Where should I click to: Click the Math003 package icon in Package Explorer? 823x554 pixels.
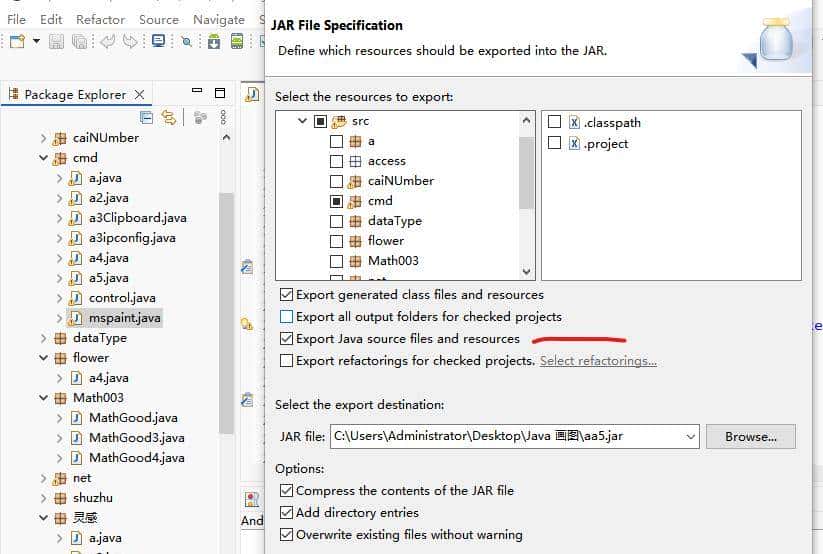click(60, 398)
